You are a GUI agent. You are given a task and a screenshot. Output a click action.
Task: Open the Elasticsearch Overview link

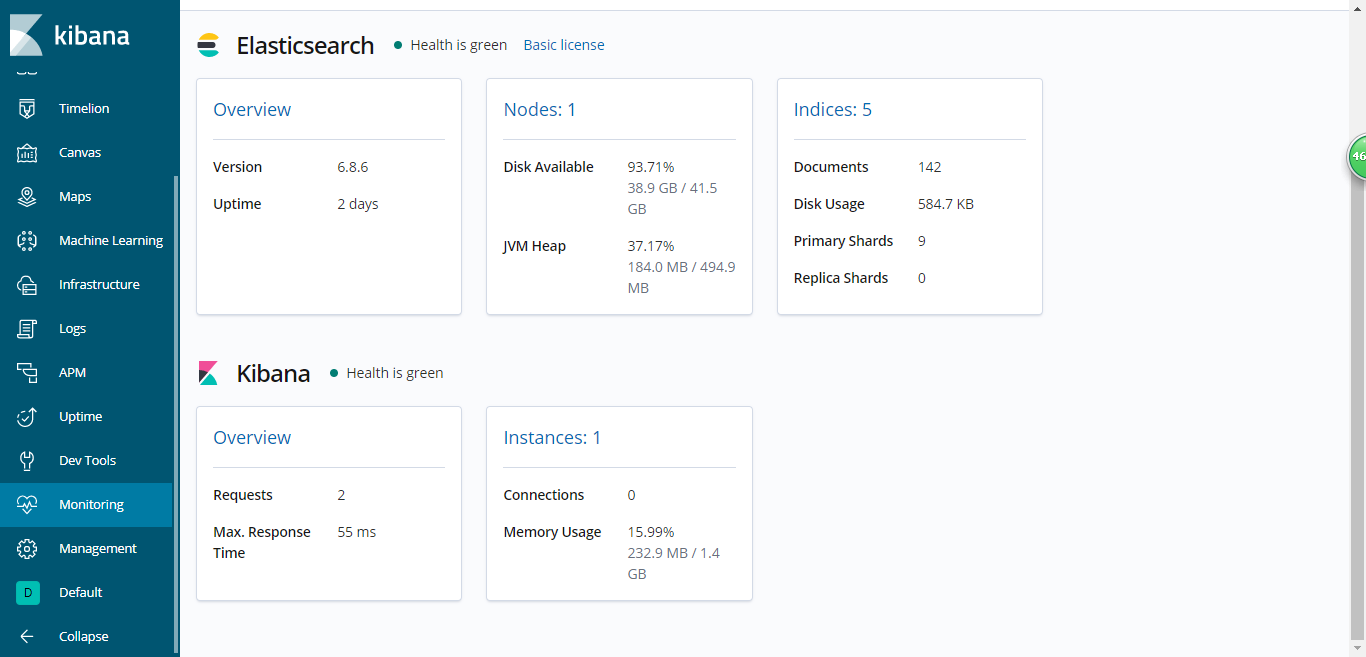[252, 110]
